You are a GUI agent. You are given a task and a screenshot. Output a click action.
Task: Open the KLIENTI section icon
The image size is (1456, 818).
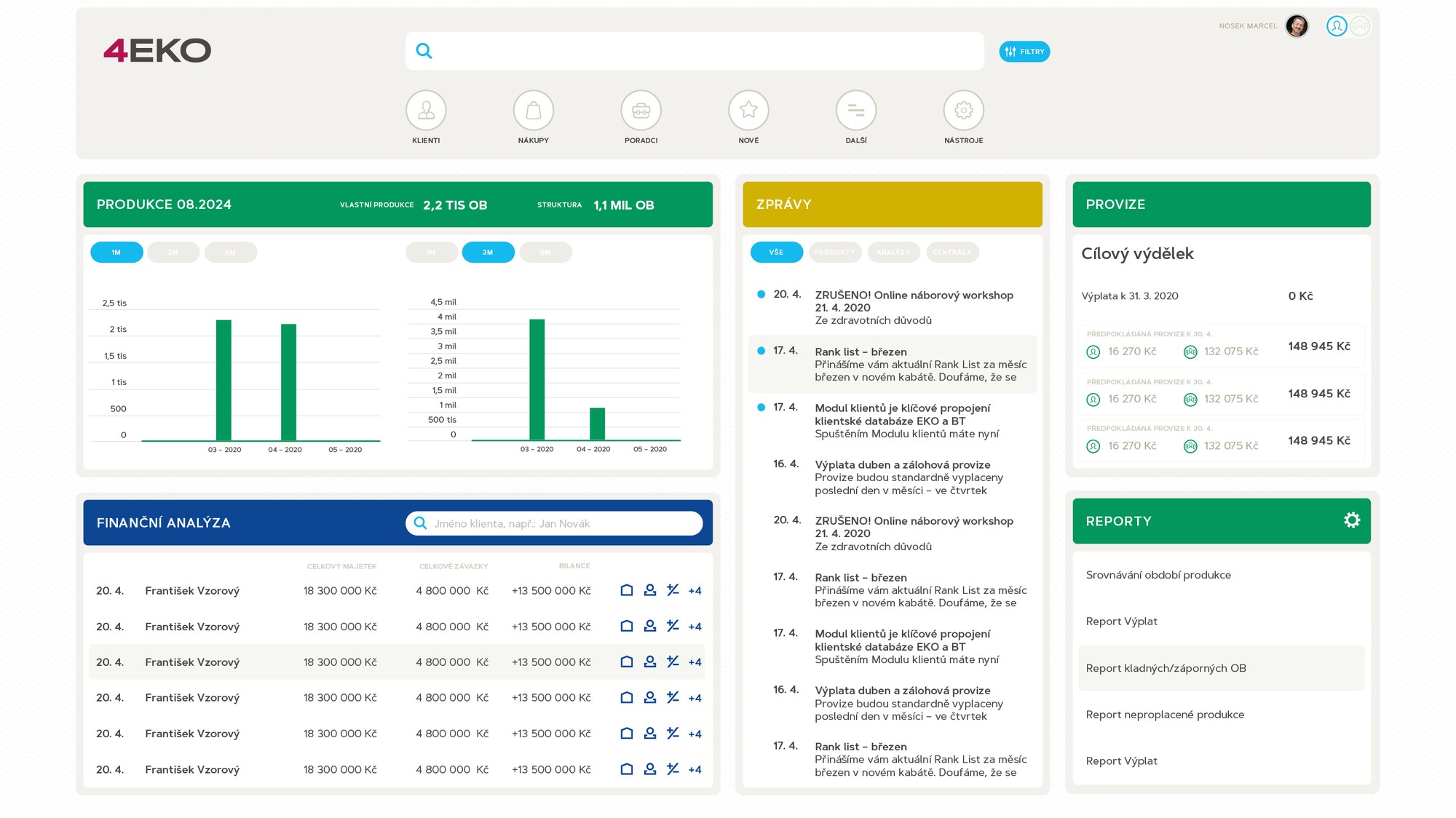click(426, 110)
